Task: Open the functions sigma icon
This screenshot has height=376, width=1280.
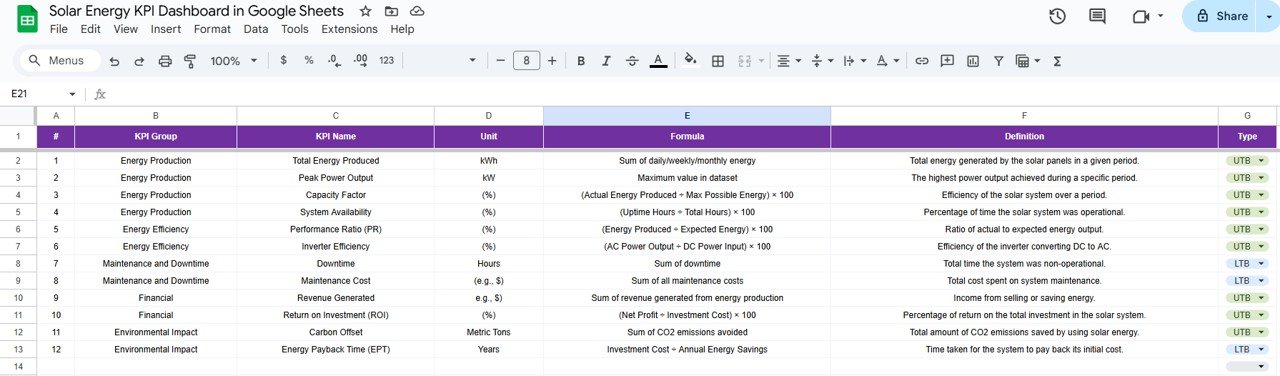Action: 1057,61
